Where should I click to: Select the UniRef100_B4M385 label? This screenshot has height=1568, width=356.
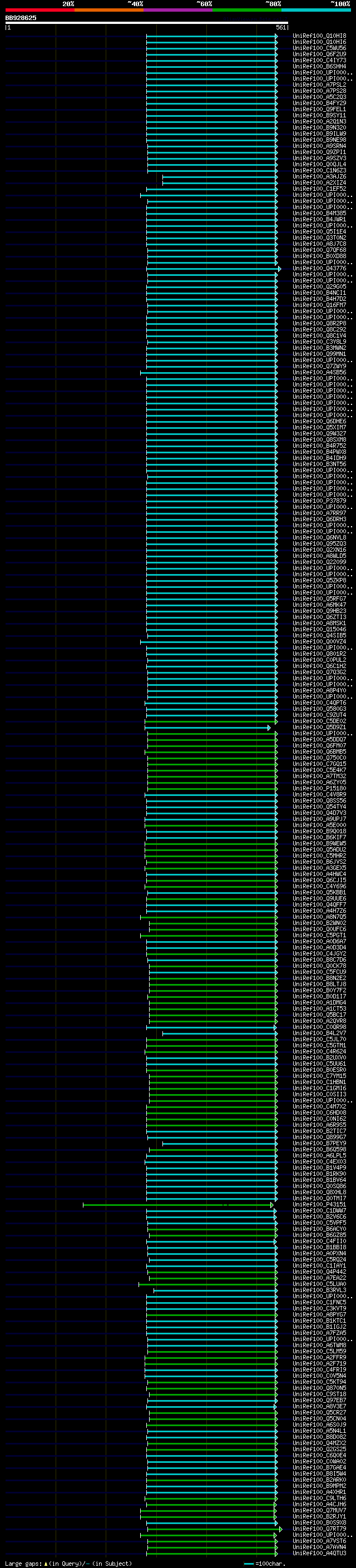[x=319, y=213]
